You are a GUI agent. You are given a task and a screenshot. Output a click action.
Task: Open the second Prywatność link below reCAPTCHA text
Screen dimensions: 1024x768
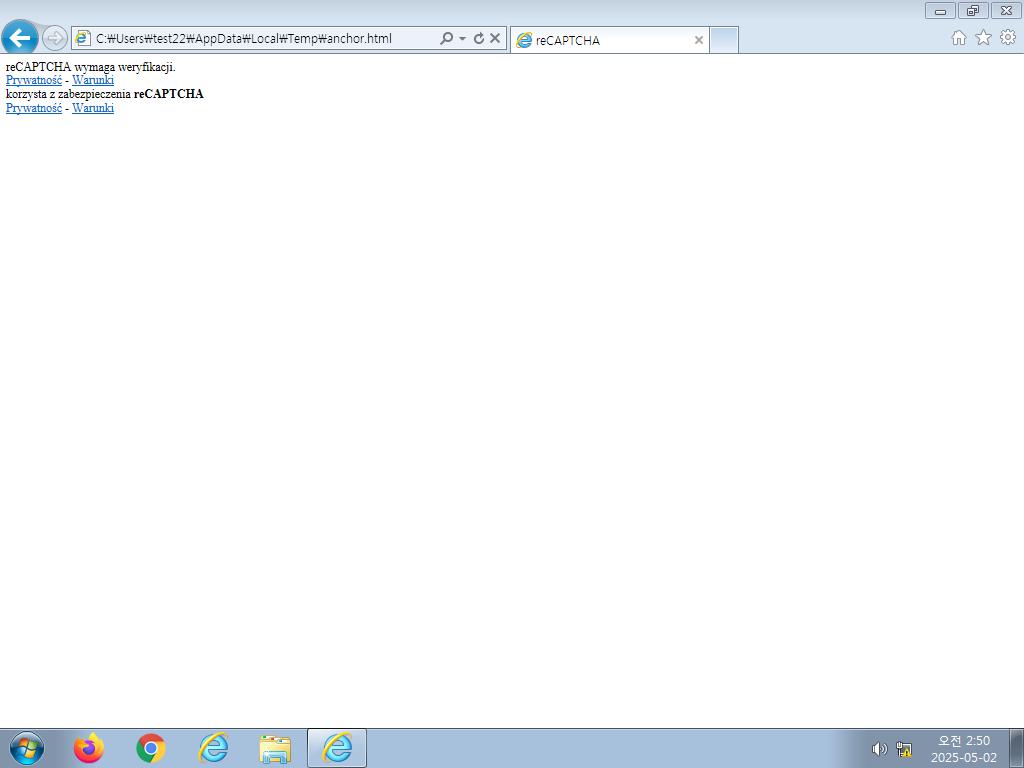click(x=34, y=108)
